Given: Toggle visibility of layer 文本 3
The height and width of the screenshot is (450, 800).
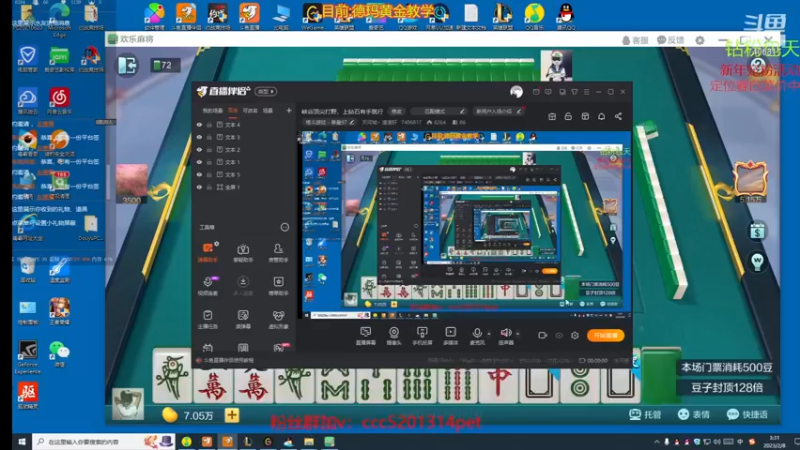Looking at the screenshot, I should click(199, 137).
